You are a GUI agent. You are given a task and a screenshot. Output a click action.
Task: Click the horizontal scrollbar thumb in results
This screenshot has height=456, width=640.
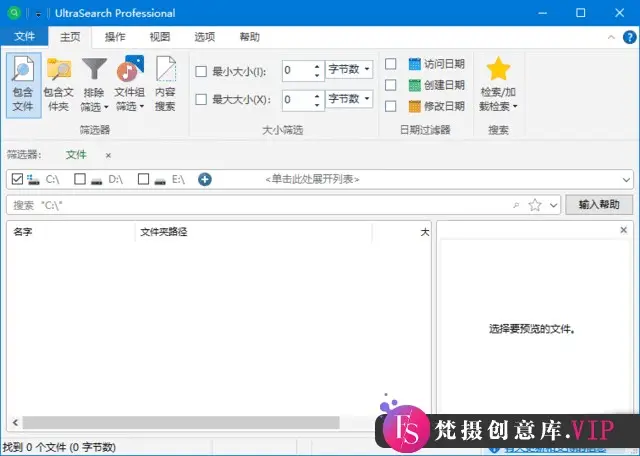(181, 423)
